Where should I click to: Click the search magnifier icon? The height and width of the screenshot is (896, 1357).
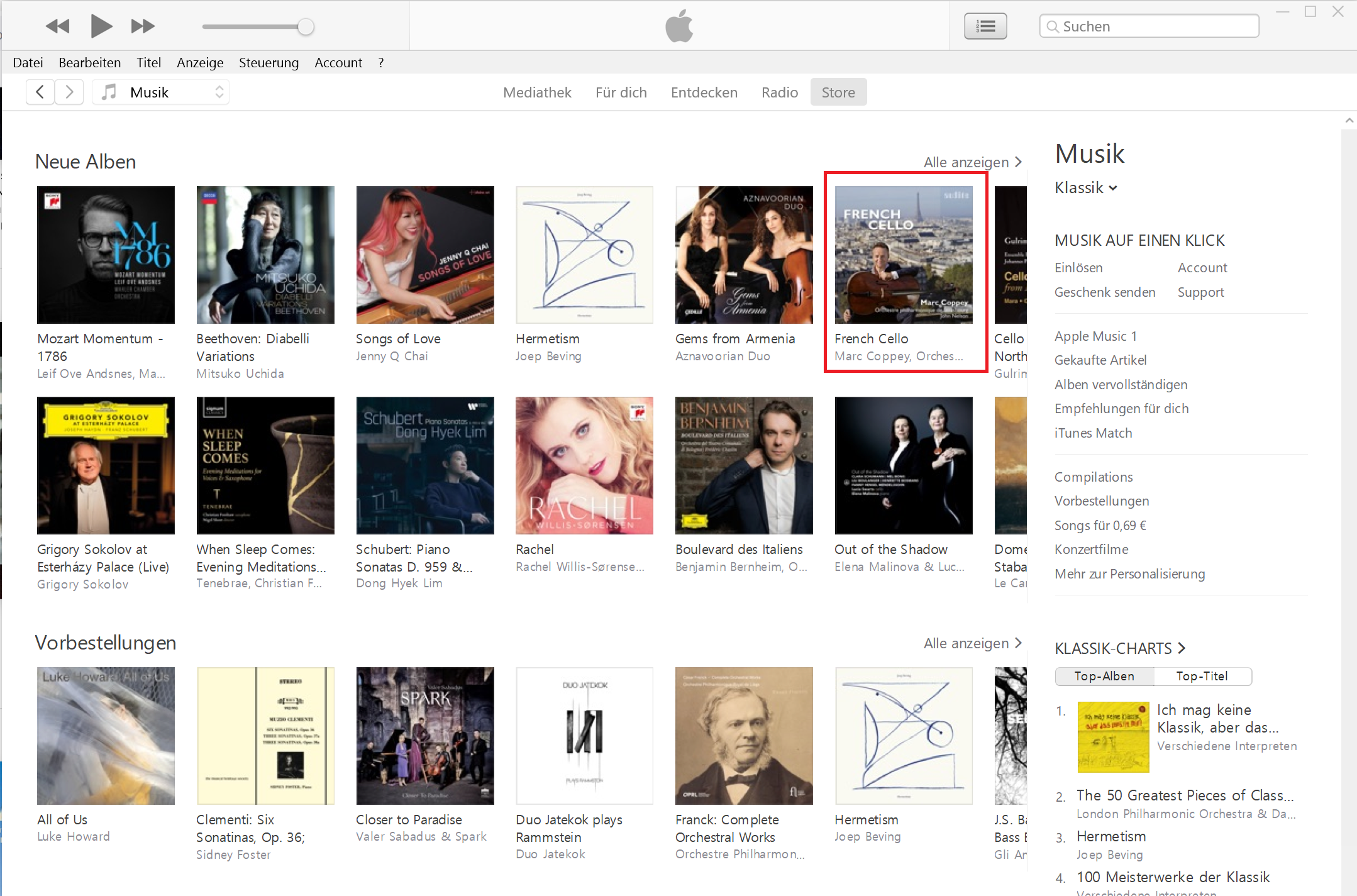click(x=1053, y=26)
